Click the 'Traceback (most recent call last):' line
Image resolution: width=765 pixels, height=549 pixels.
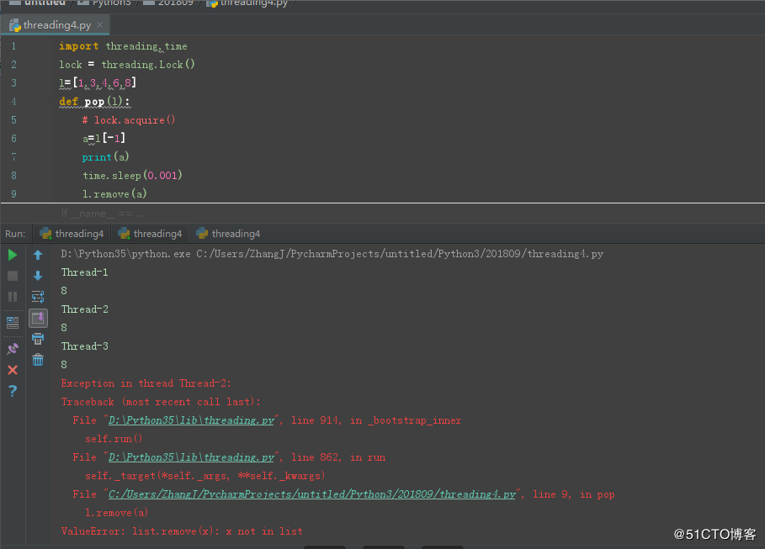coord(161,402)
